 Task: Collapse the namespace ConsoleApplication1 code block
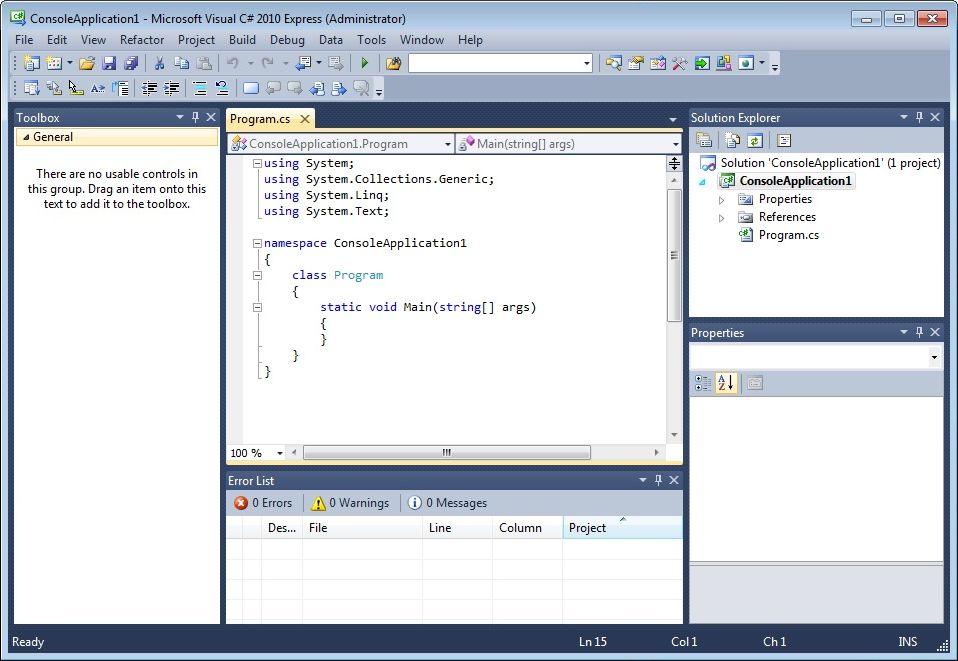257,243
